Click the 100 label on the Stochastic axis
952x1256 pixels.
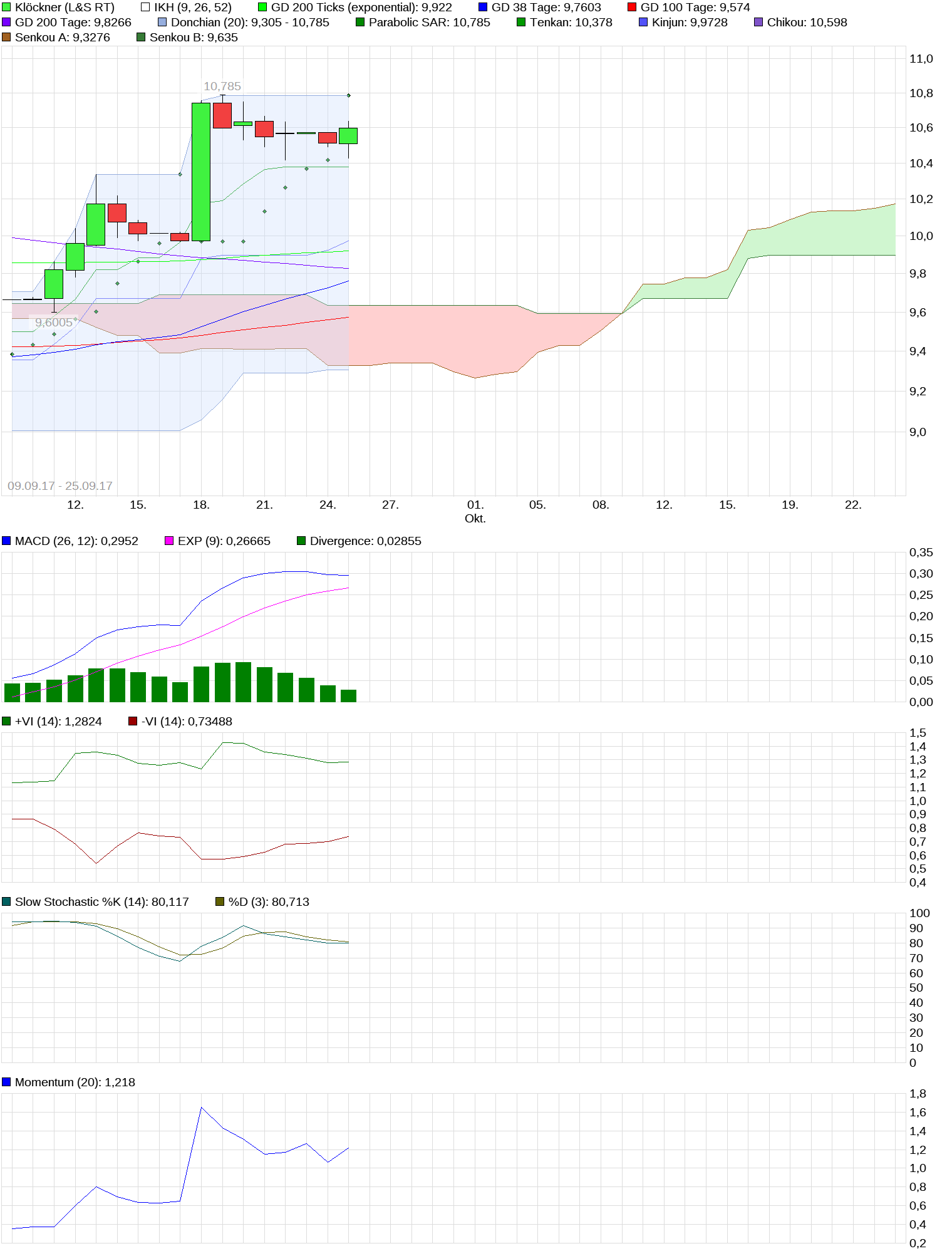(x=919, y=913)
